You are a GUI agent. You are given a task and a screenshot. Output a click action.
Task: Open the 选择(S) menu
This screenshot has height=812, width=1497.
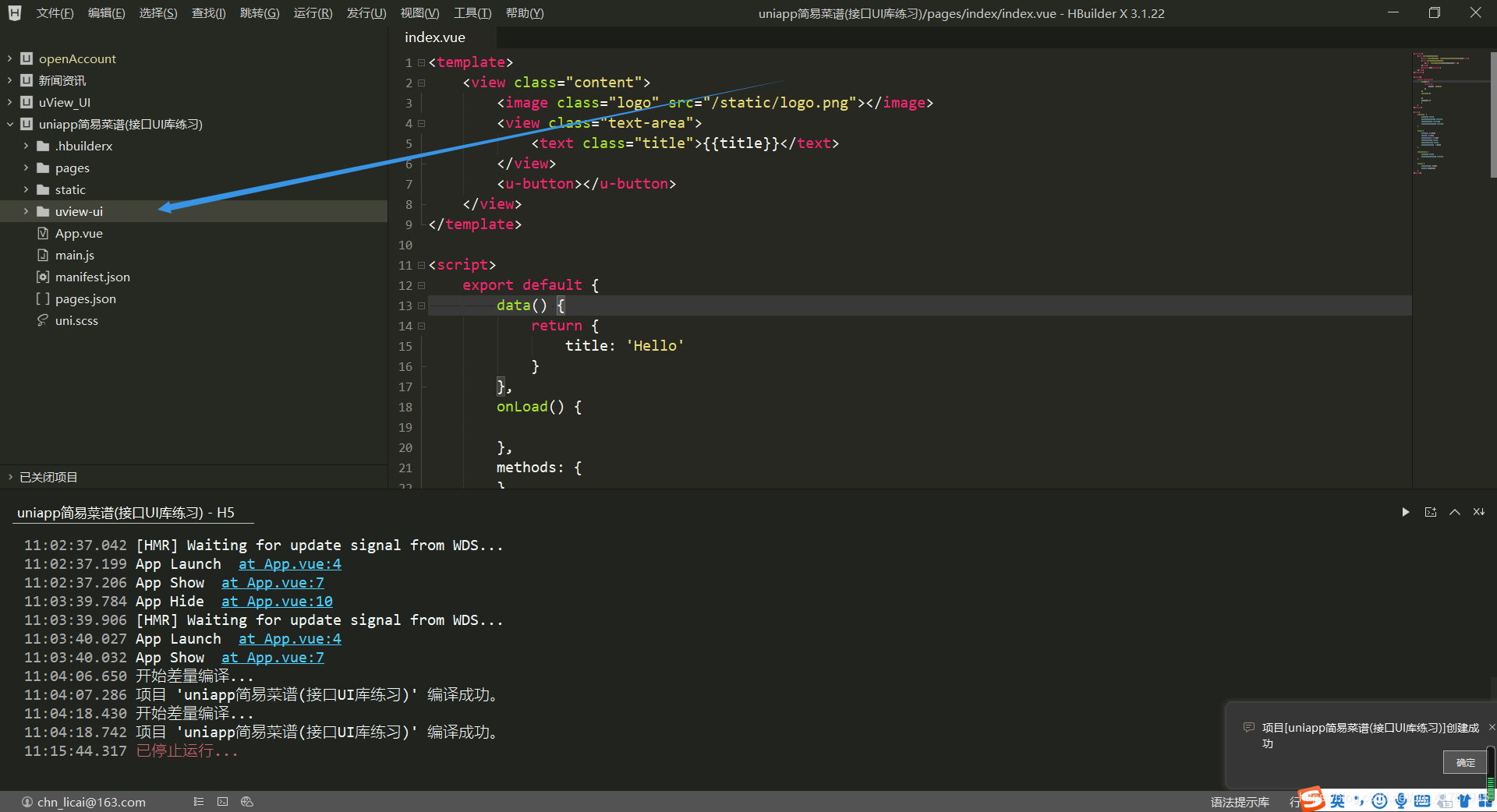(x=158, y=13)
